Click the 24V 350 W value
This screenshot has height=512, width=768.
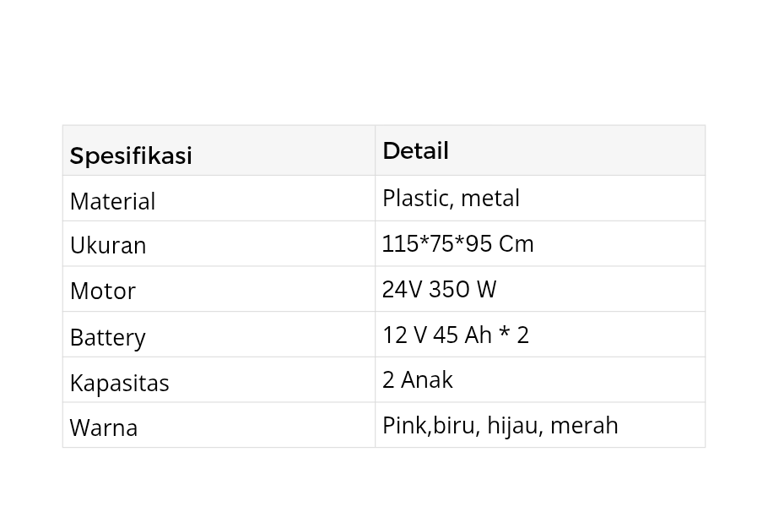(439, 289)
